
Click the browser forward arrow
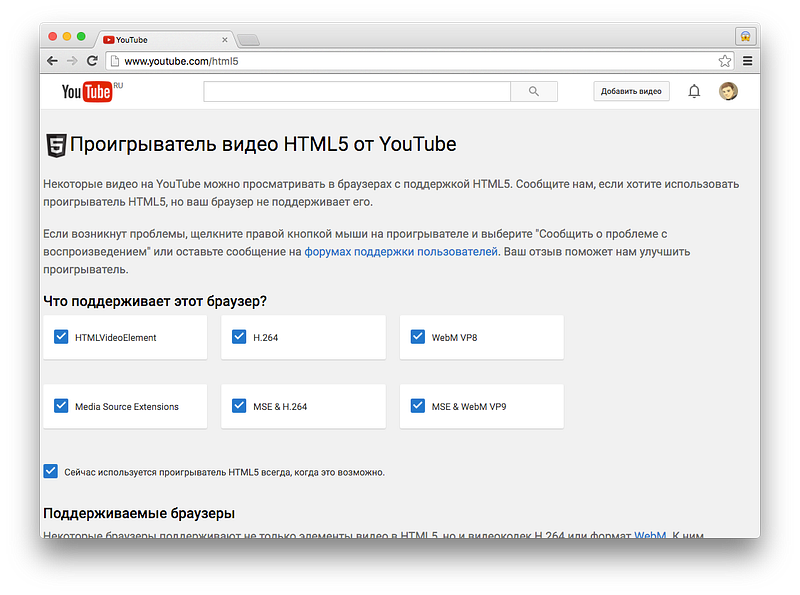click(x=72, y=61)
